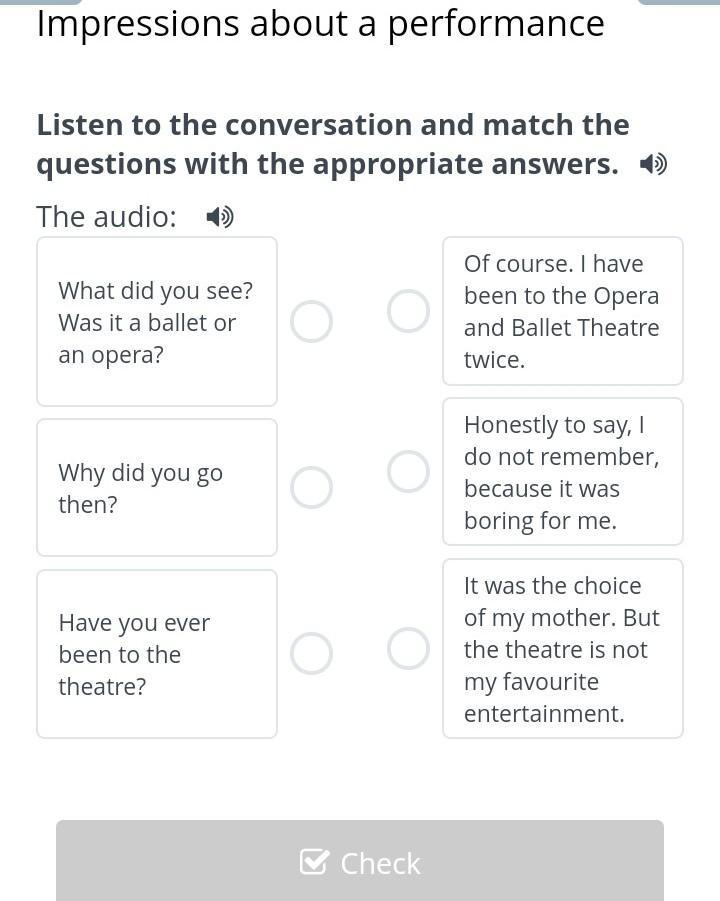The image size is (720, 901).
Task: Play the speaker icon beside 'The audio:'
Action: [x=220, y=217]
